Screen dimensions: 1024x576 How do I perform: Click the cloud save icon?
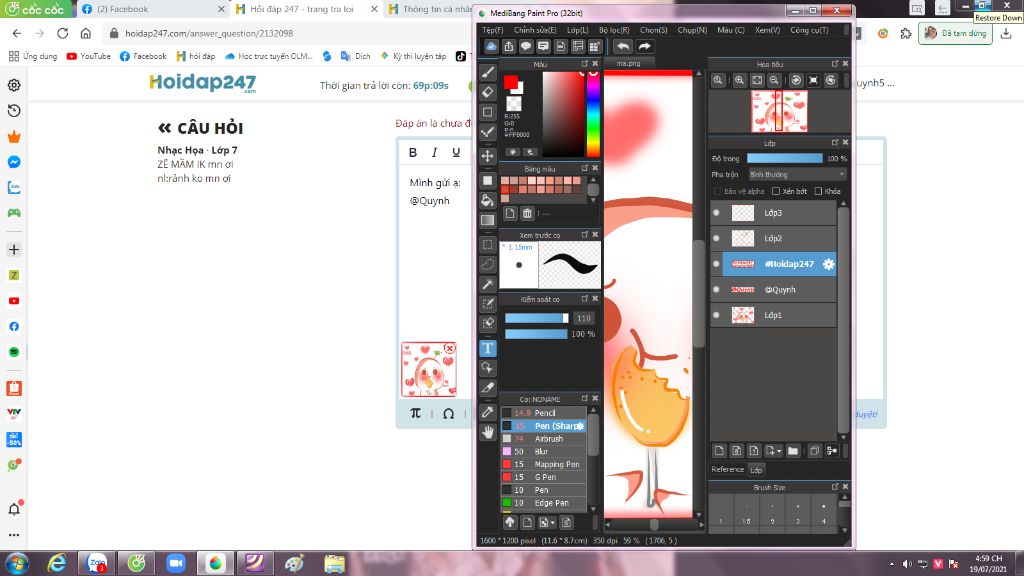(x=491, y=46)
